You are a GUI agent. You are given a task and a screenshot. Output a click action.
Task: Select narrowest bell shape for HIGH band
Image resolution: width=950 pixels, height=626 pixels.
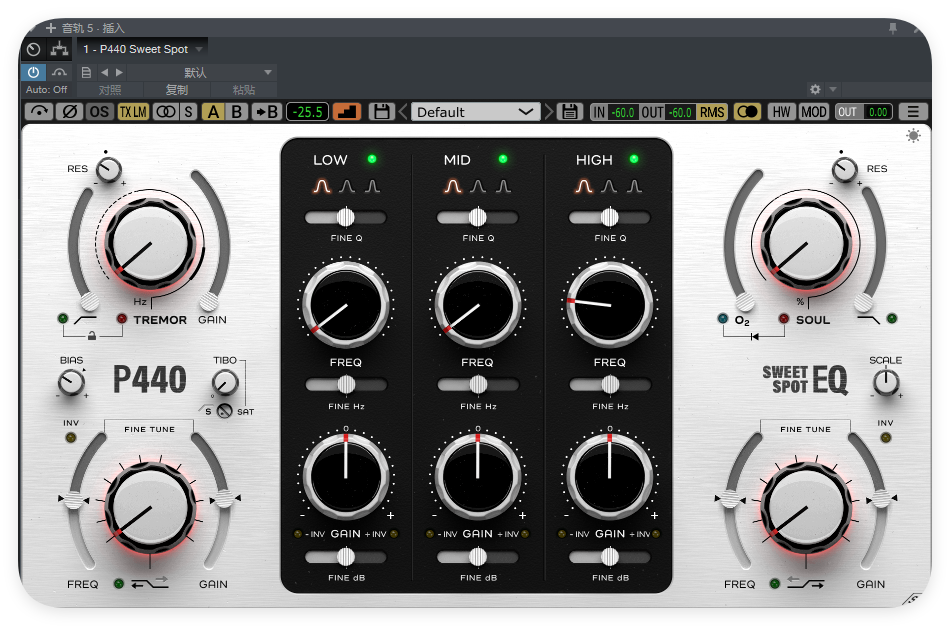[x=634, y=186]
